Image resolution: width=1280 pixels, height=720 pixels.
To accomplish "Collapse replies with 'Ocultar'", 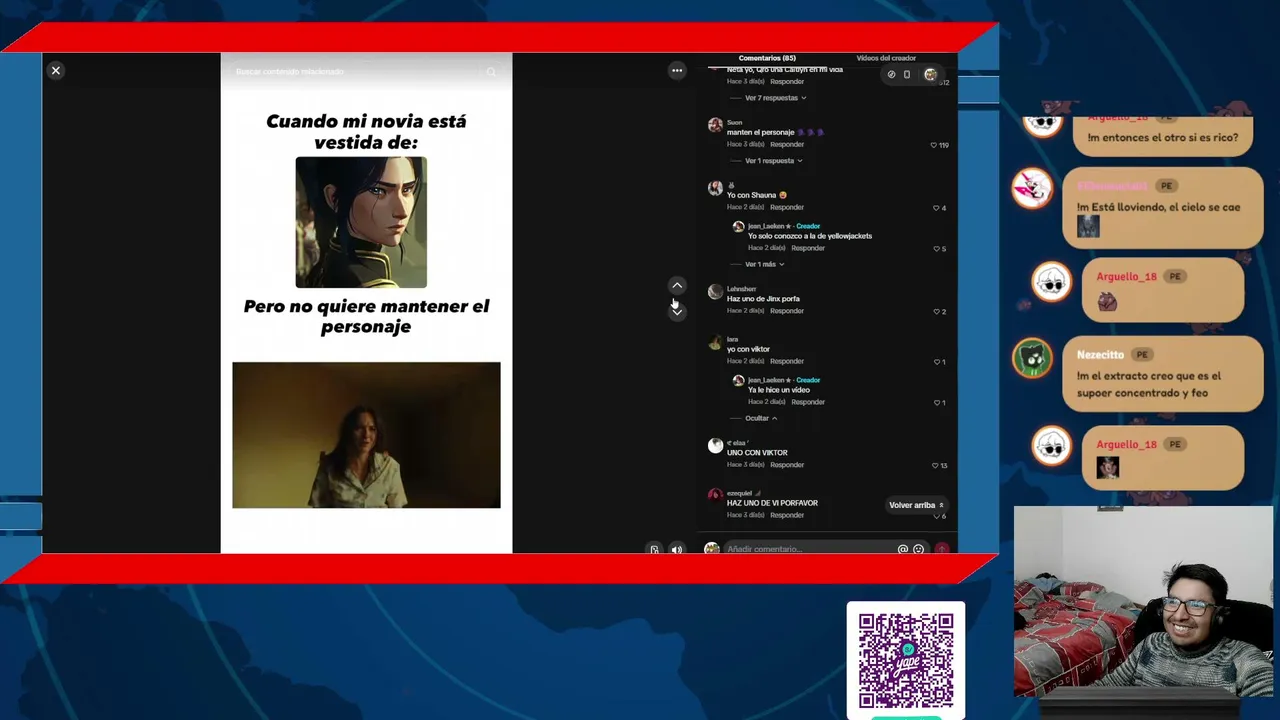I will point(761,418).
